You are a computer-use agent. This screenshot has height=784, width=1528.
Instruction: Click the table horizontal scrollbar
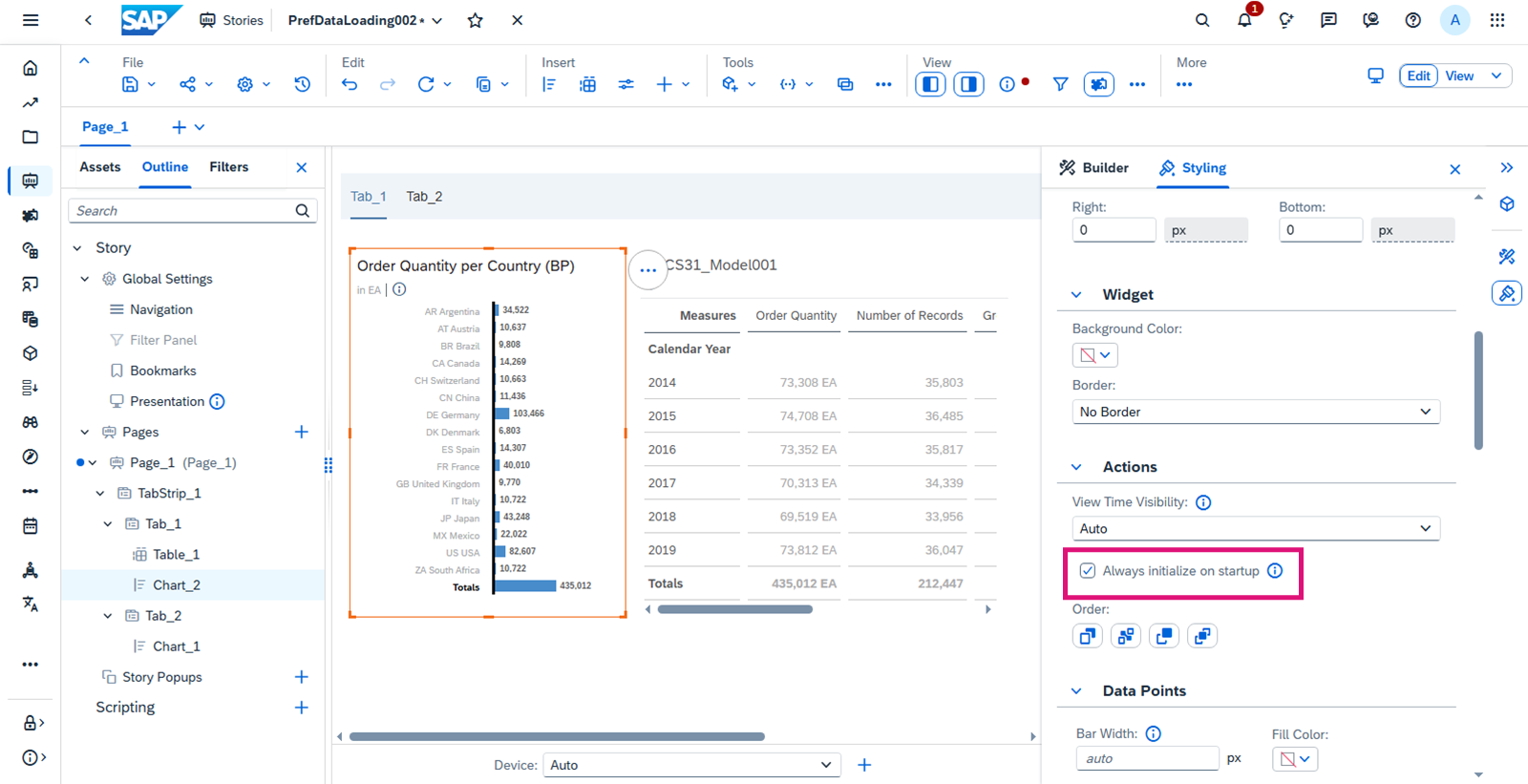(x=734, y=609)
